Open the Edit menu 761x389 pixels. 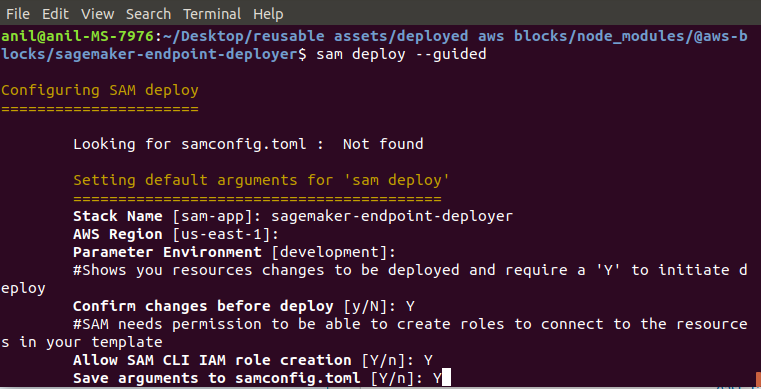tap(55, 14)
